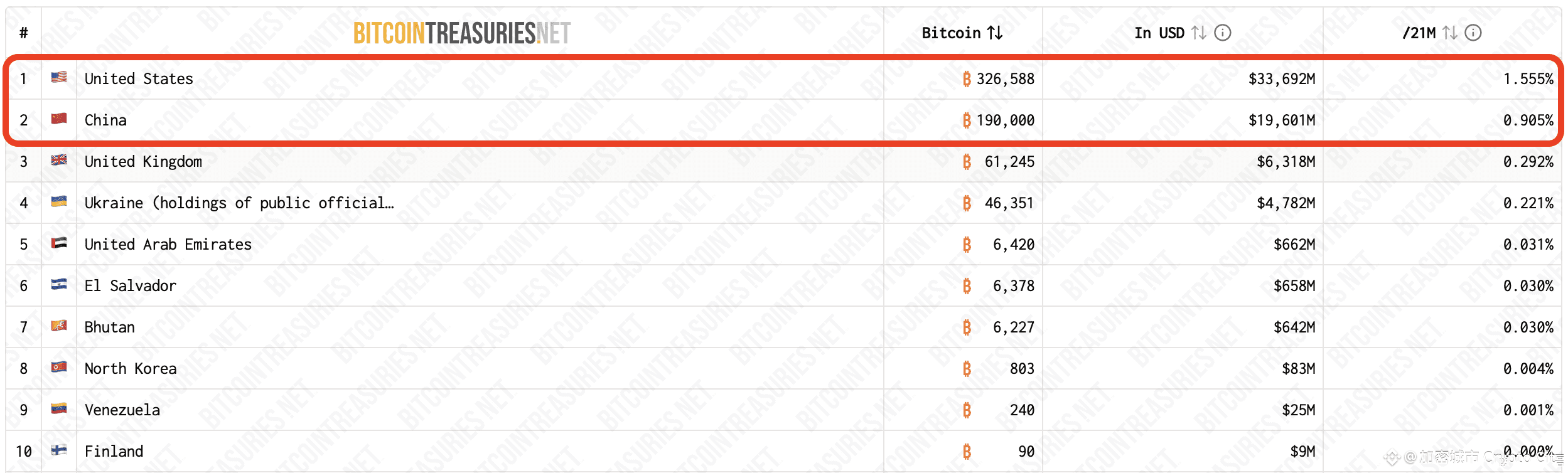Screen dimensions: 1568x473
Task: Open the United States entry
Action: (139, 78)
